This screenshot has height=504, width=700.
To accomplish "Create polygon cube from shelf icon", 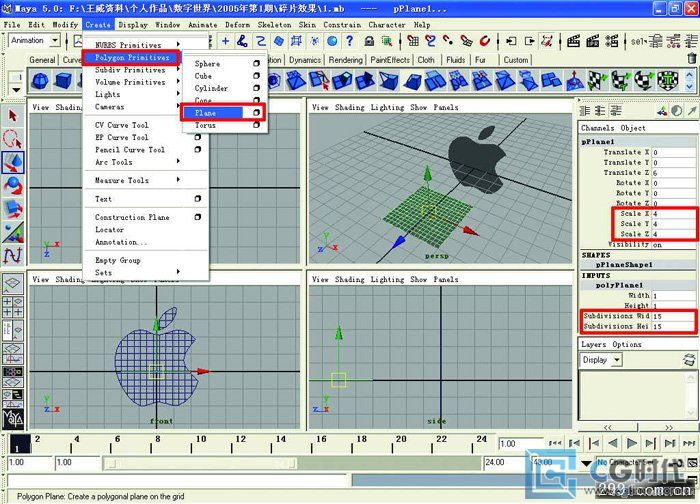I will tap(63, 81).
